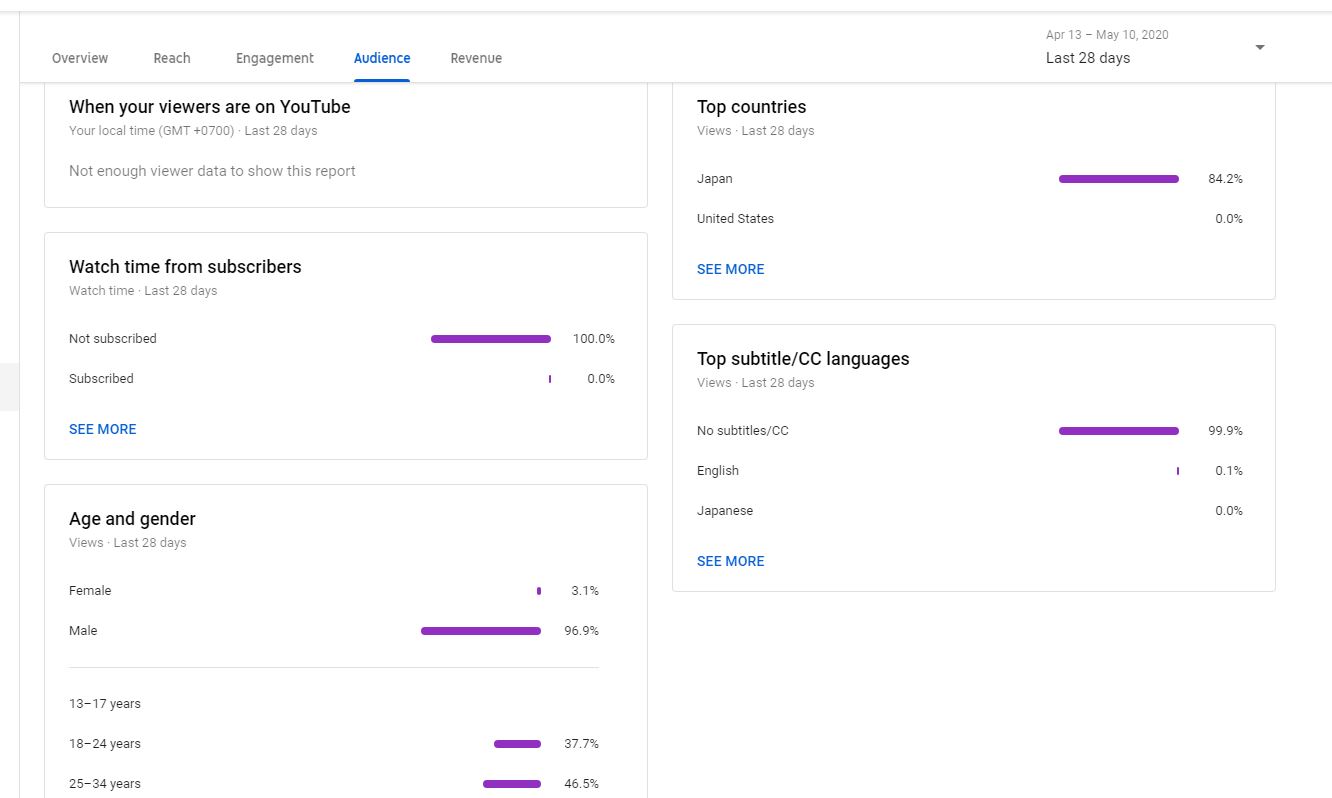Select the Audience tab
This screenshot has height=798, width=1332.
click(382, 58)
